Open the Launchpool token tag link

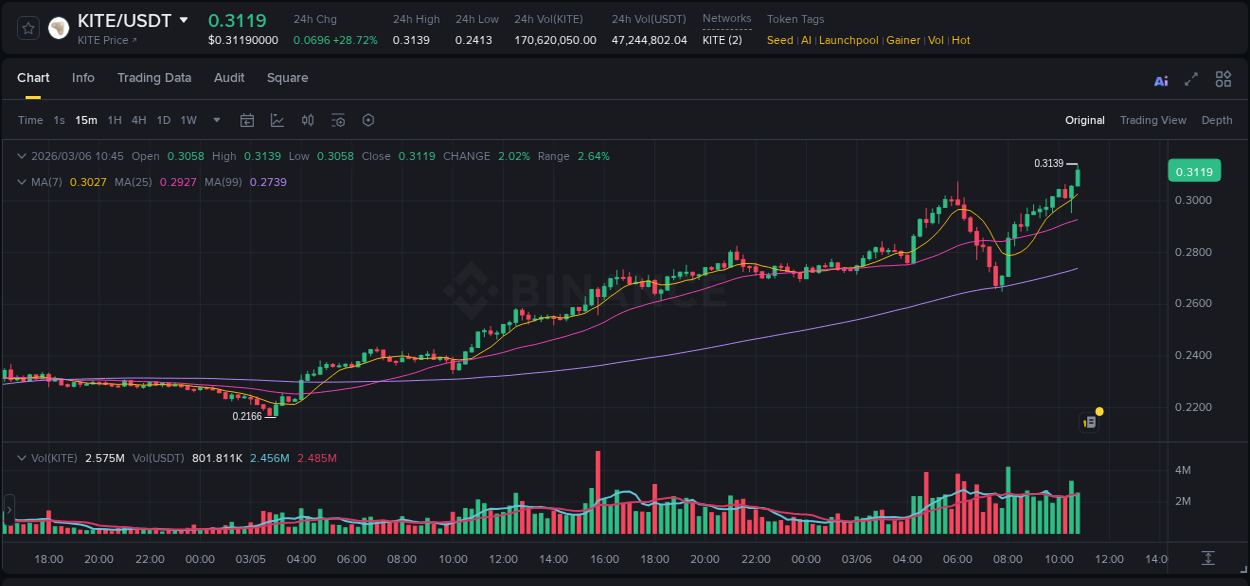848,40
